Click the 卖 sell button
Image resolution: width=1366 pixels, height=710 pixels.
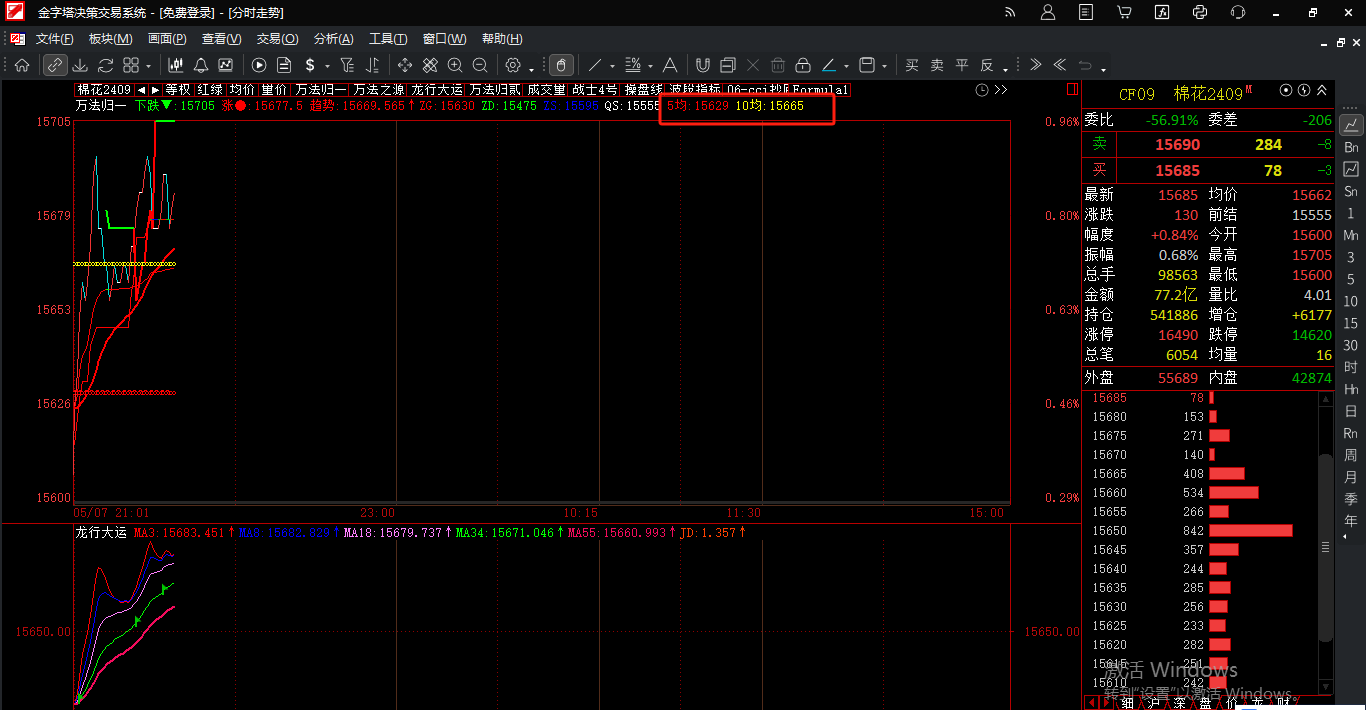937,65
